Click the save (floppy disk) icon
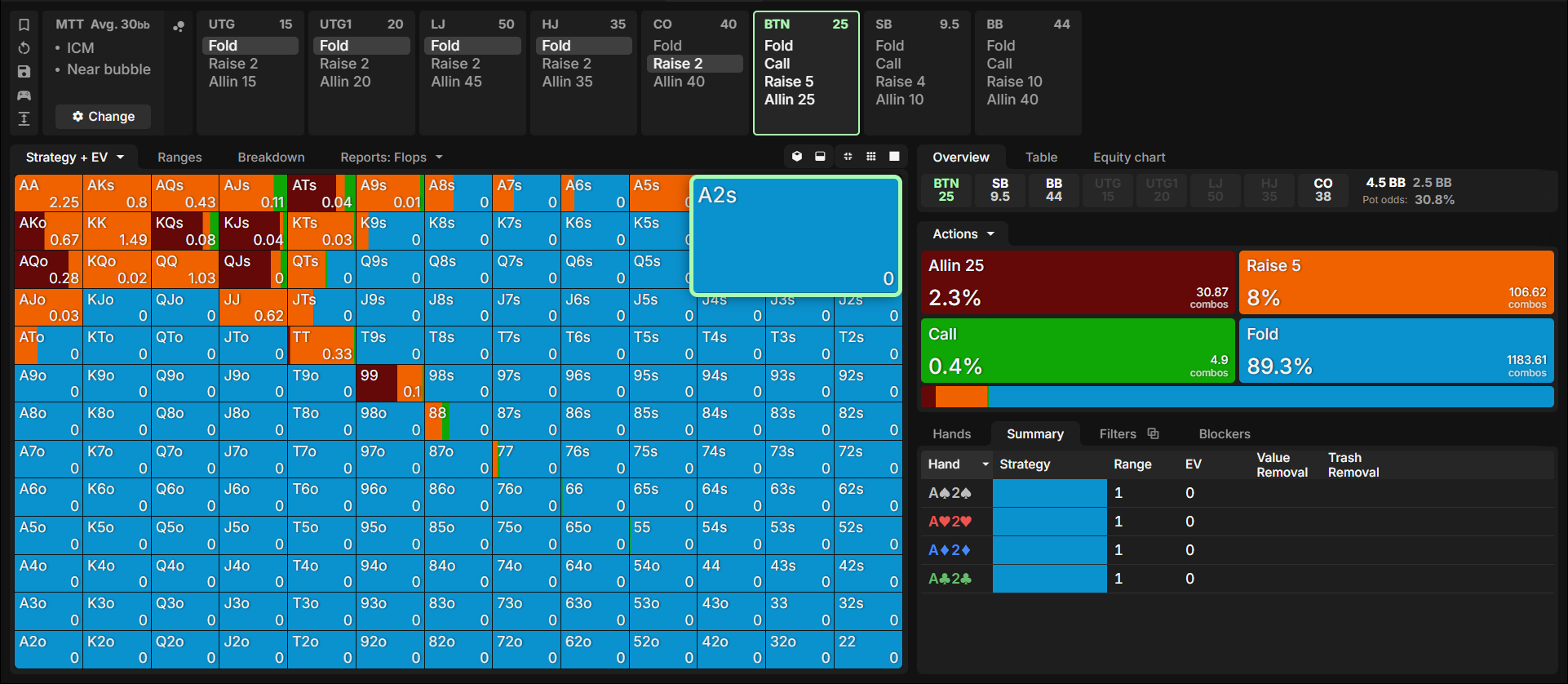 coord(24,72)
